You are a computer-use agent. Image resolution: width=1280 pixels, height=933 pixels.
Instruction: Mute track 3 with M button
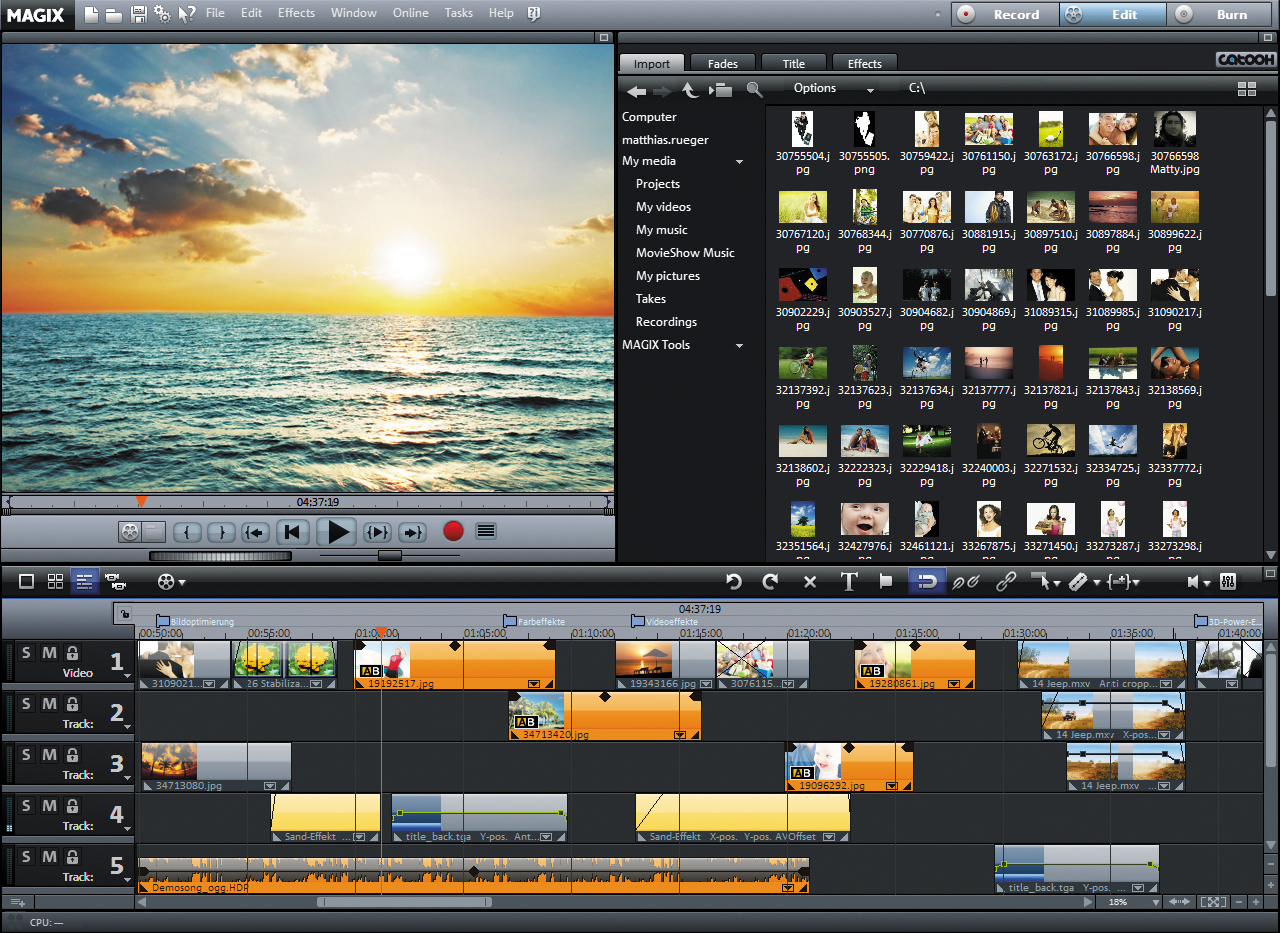(x=49, y=755)
